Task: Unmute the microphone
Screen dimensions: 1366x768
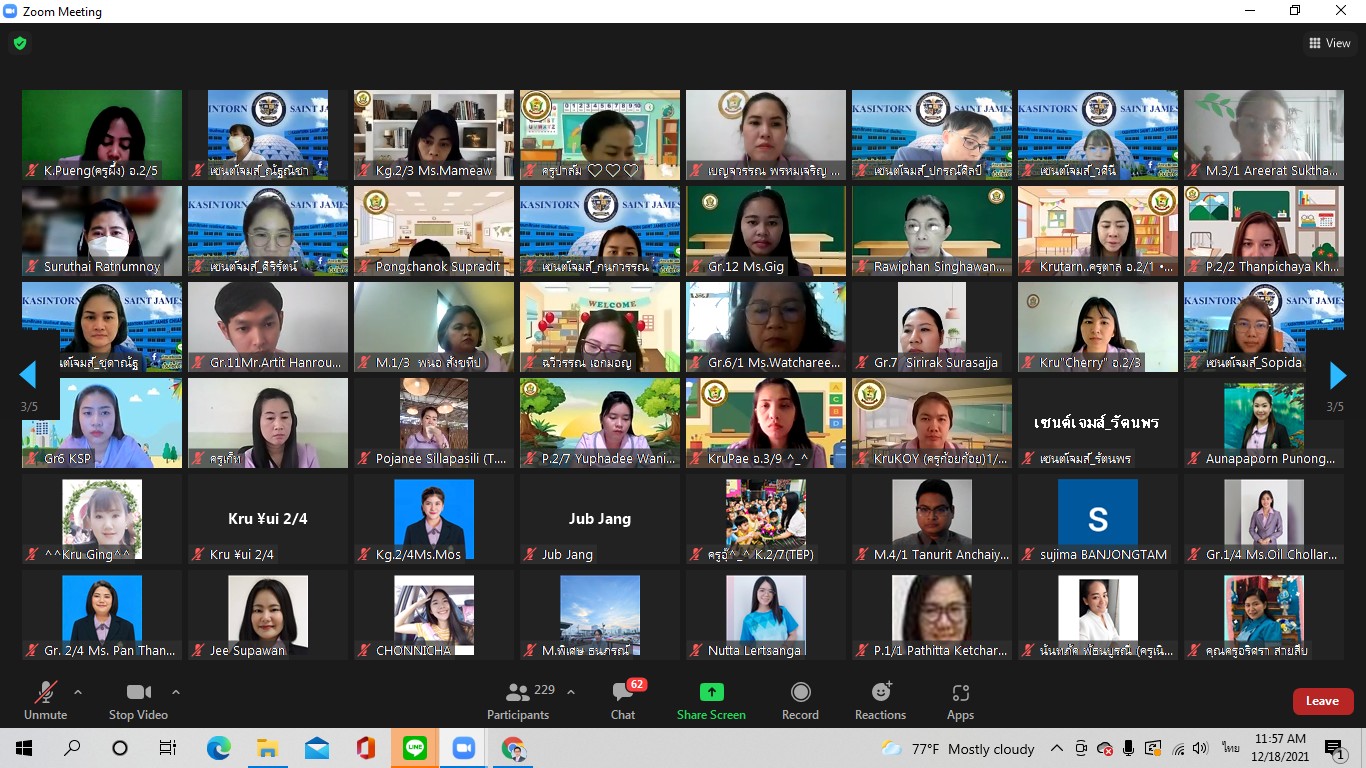Action: pos(45,700)
